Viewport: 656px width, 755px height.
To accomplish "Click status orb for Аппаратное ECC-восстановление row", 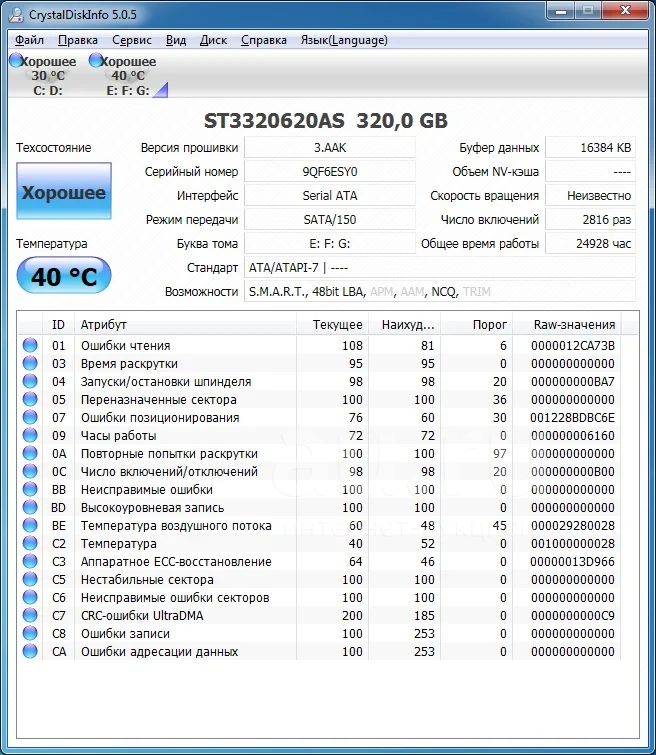I will 30,560.
